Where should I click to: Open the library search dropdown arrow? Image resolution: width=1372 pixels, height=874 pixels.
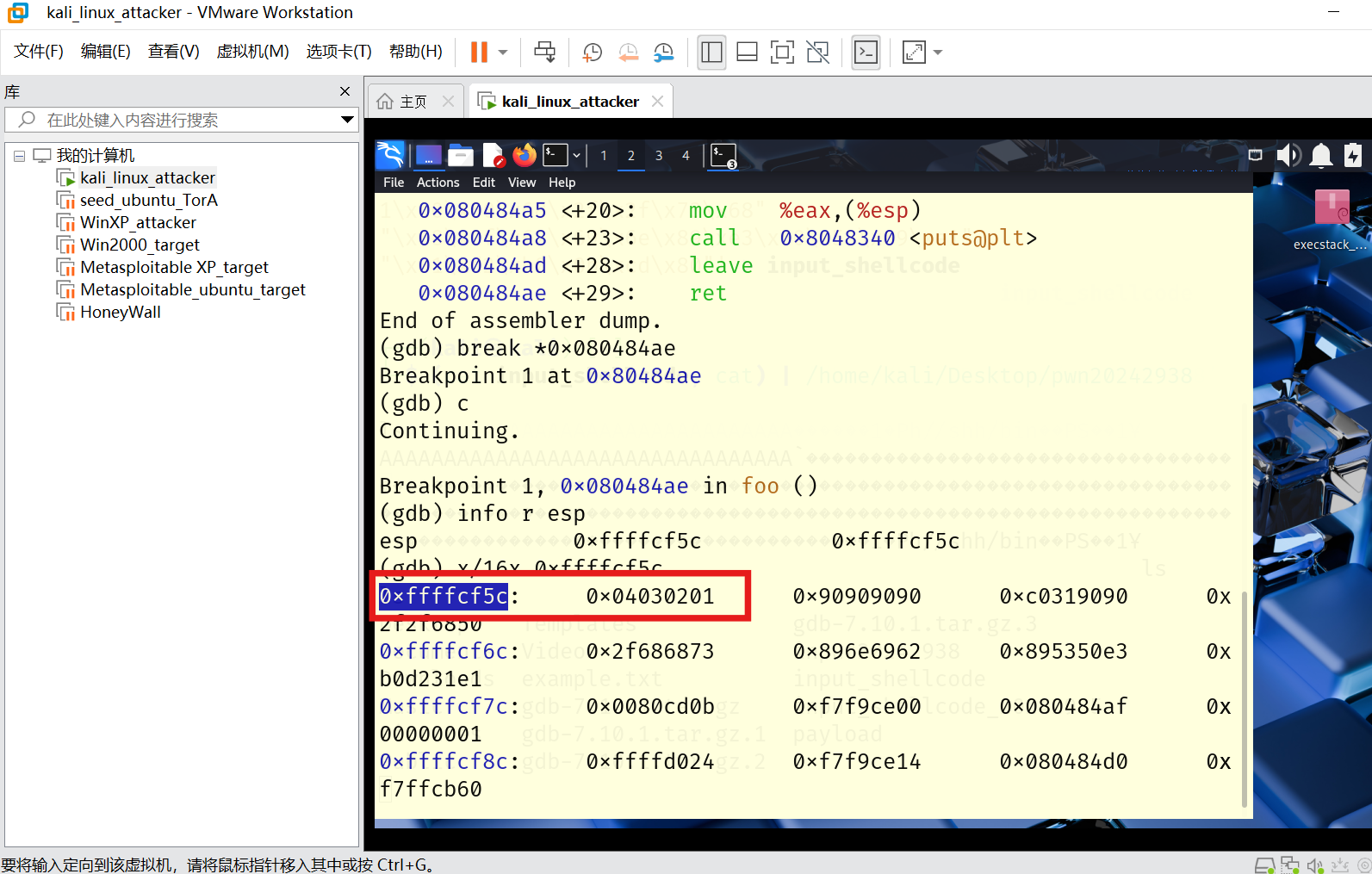point(347,120)
